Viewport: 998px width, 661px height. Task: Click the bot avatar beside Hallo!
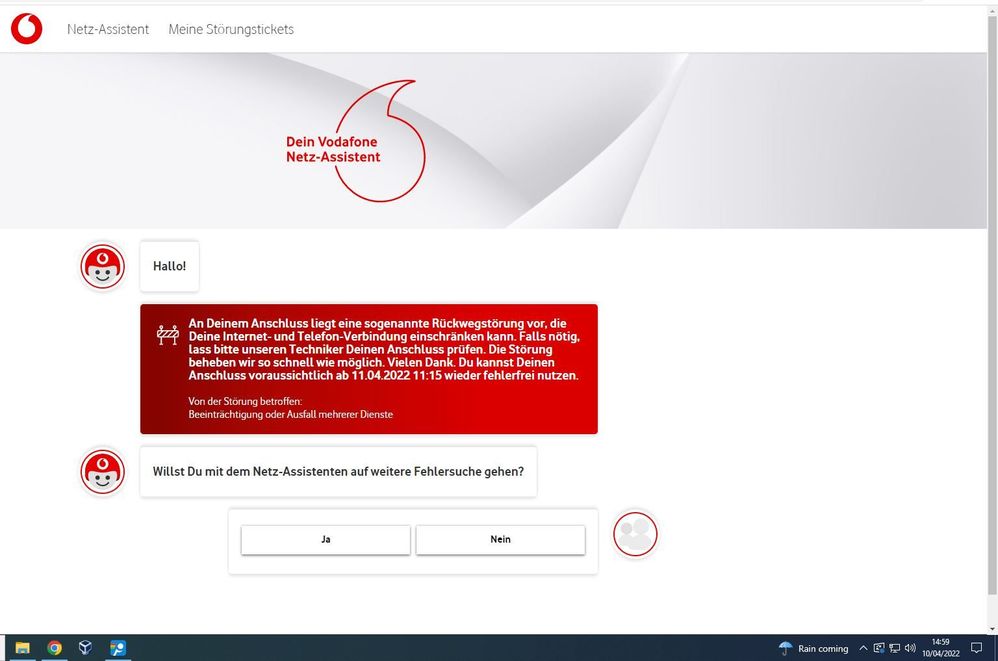coord(102,267)
